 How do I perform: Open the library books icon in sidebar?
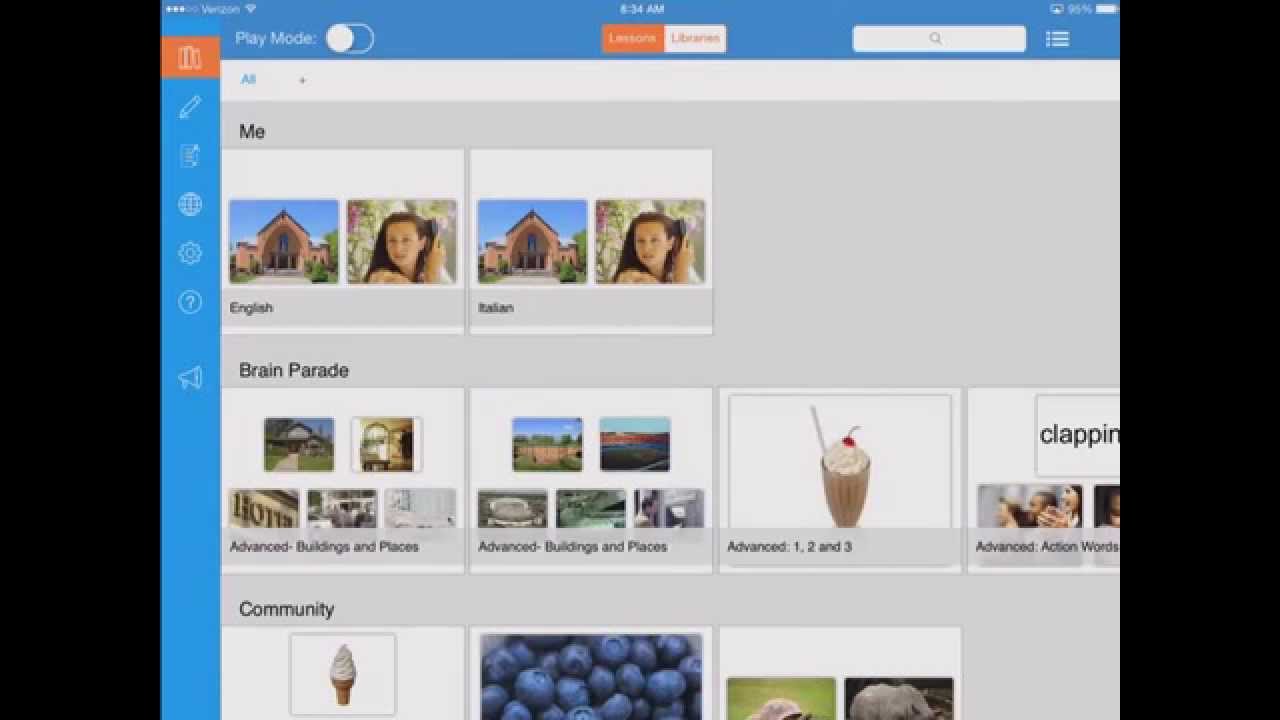tap(190, 57)
